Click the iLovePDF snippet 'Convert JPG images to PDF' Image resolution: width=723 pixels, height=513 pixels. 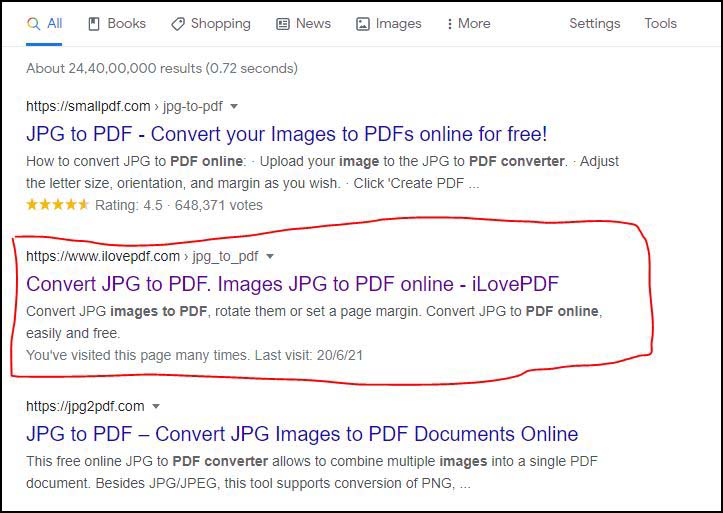point(314,322)
